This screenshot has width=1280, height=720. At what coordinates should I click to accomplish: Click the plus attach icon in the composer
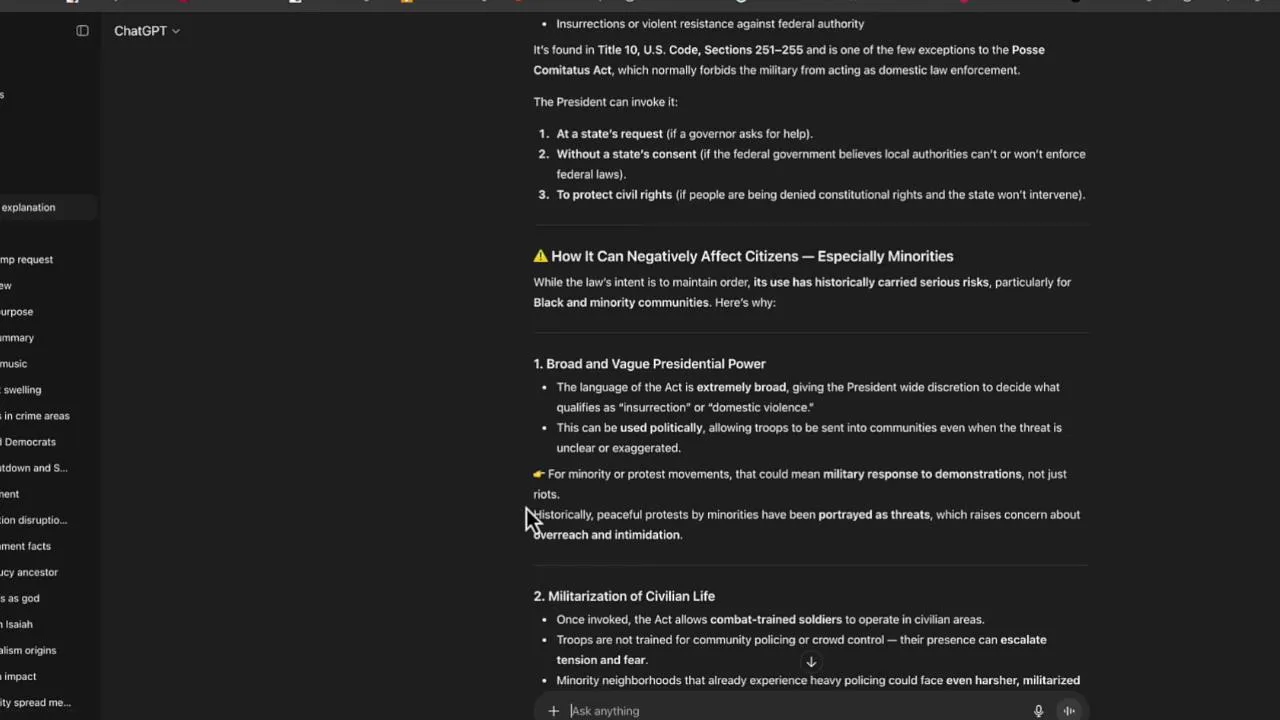pyautogui.click(x=553, y=711)
